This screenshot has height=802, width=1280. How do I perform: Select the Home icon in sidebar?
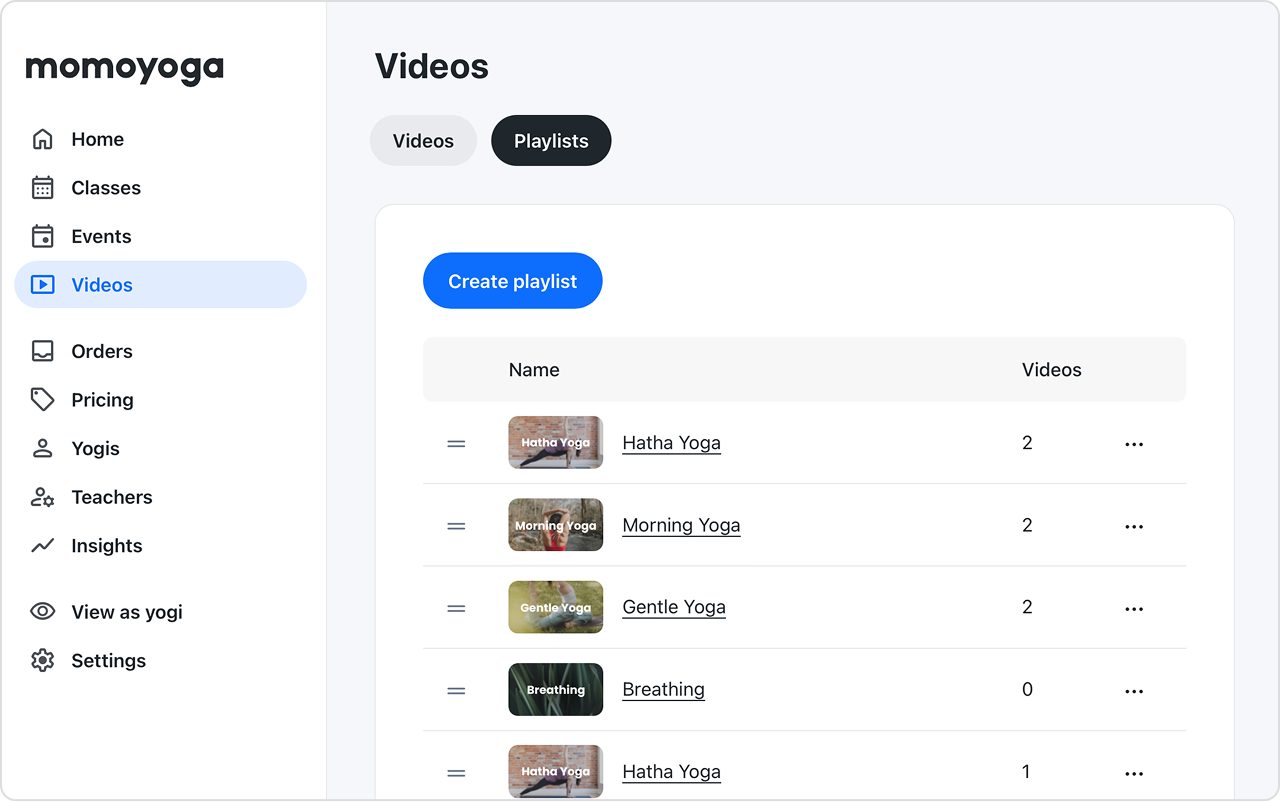pyautogui.click(x=41, y=139)
